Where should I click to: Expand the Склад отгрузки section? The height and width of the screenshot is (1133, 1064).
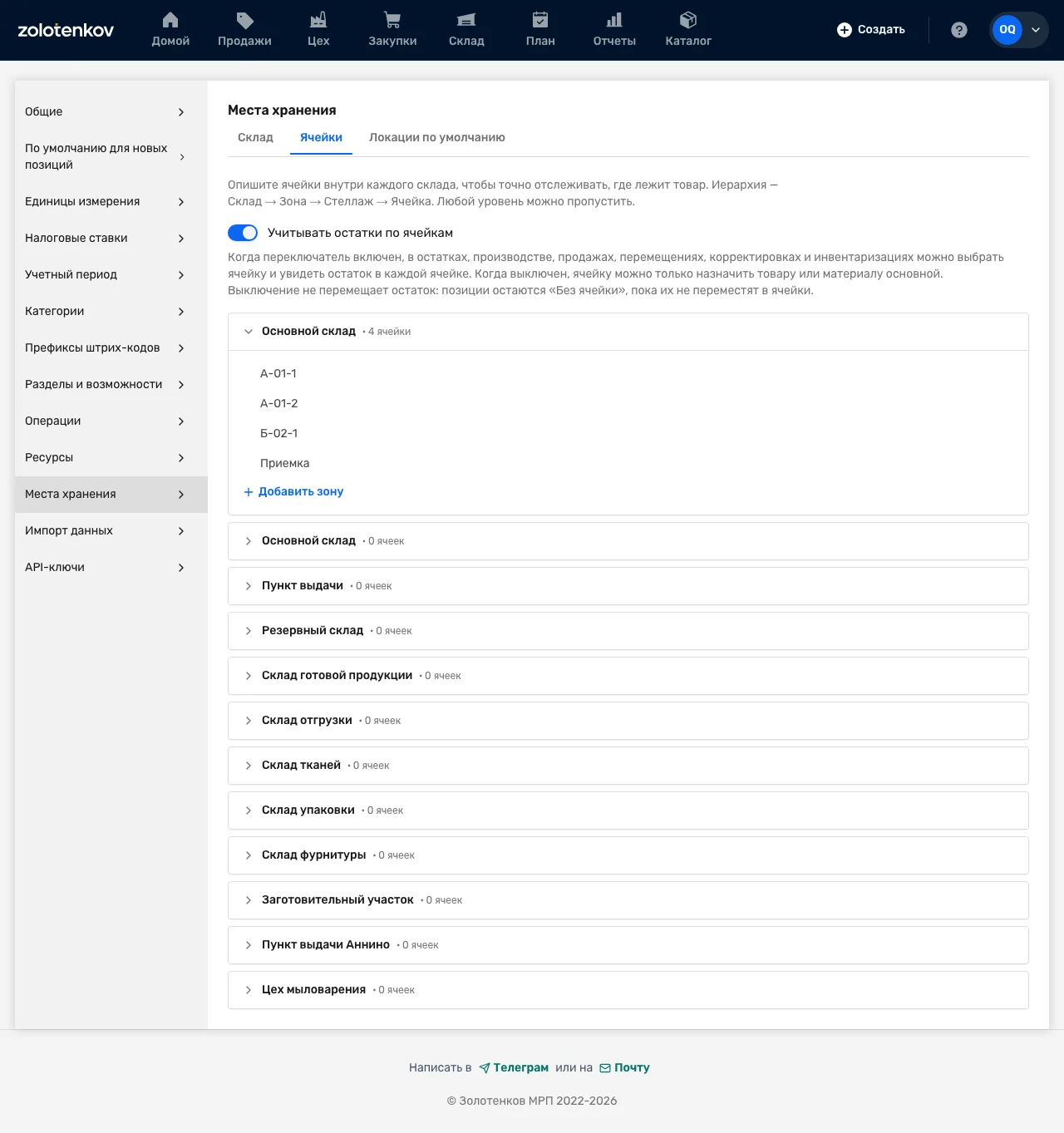point(628,721)
